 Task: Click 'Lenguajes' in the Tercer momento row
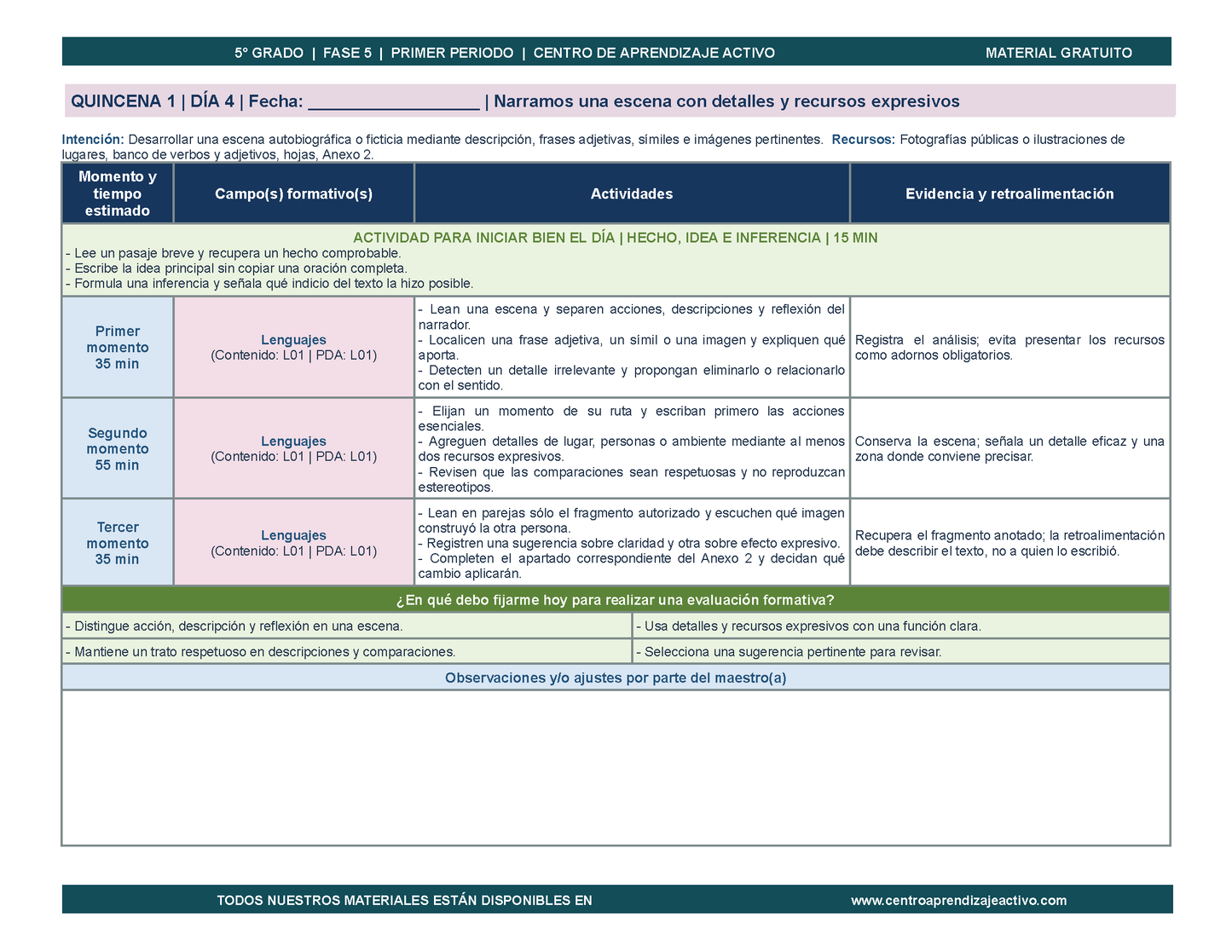293,535
